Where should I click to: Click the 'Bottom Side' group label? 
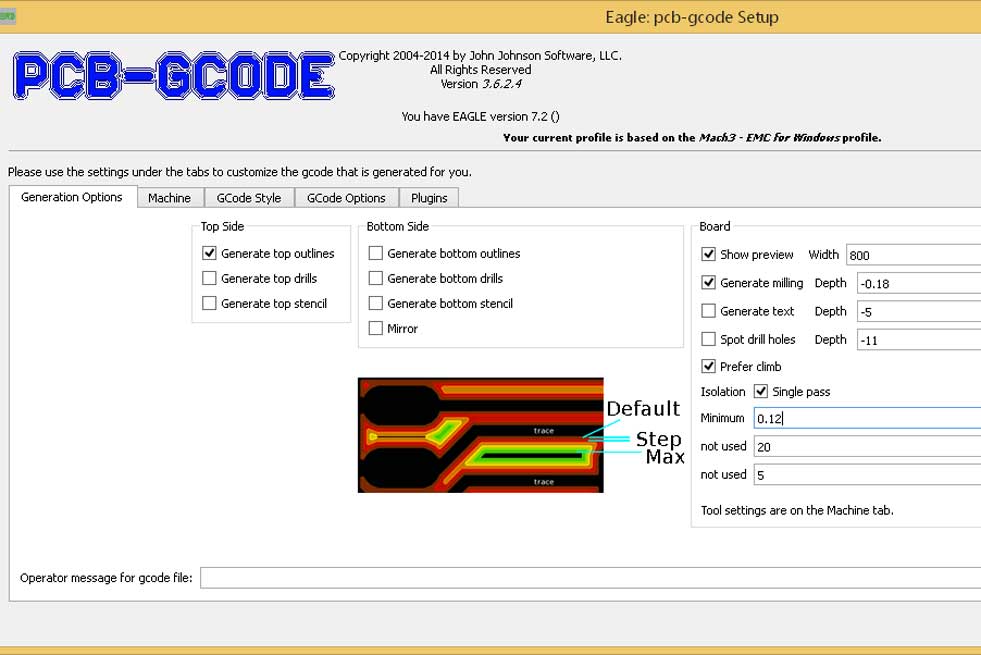pos(397,226)
